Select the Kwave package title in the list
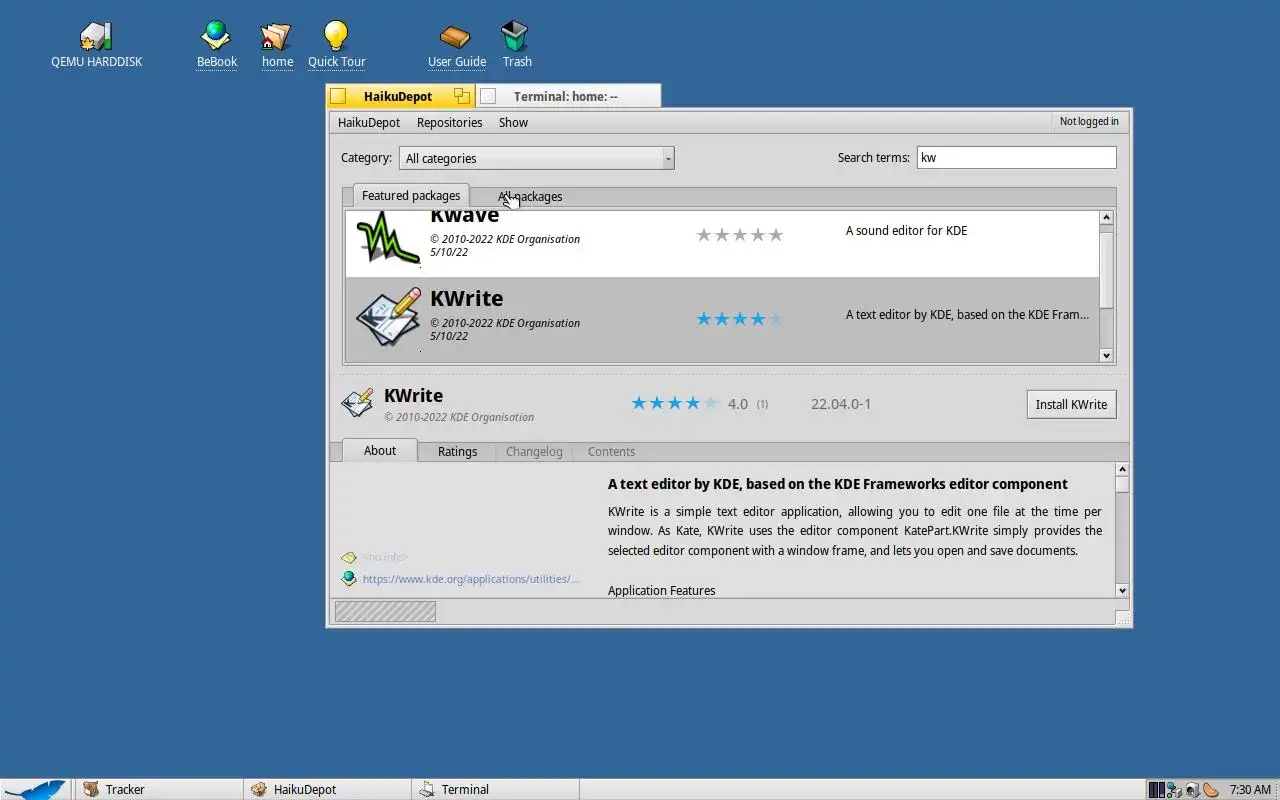 (x=464, y=216)
